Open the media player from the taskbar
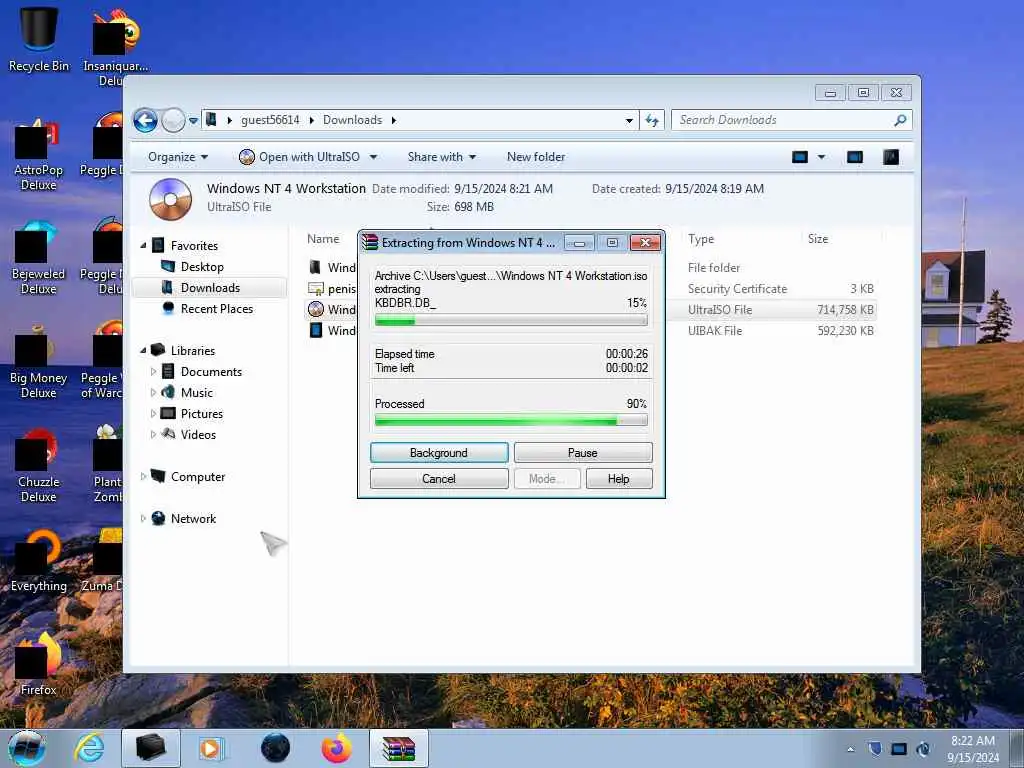The width and height of the screenshot is (1024, 768). coord(211,748)
